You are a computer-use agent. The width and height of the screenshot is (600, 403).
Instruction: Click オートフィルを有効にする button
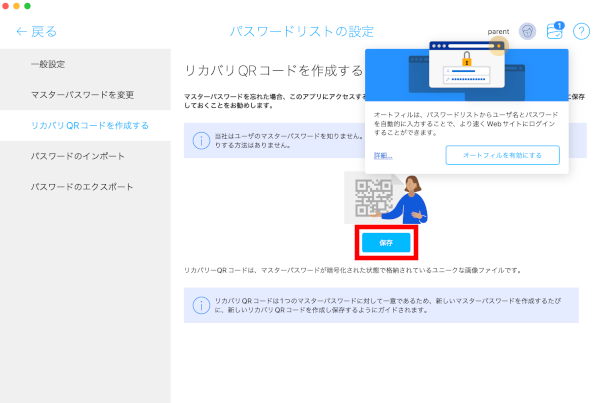point(502,155)
